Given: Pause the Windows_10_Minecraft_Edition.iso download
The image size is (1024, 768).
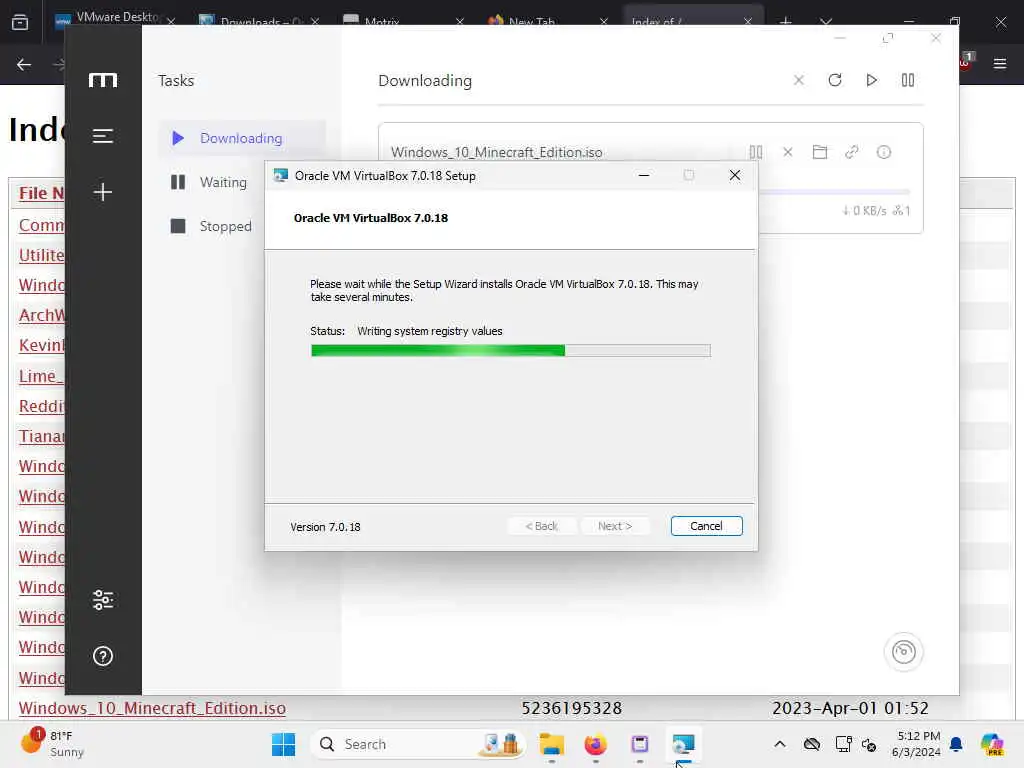Looking at the screenshot, I should click(x=756, y=152).
